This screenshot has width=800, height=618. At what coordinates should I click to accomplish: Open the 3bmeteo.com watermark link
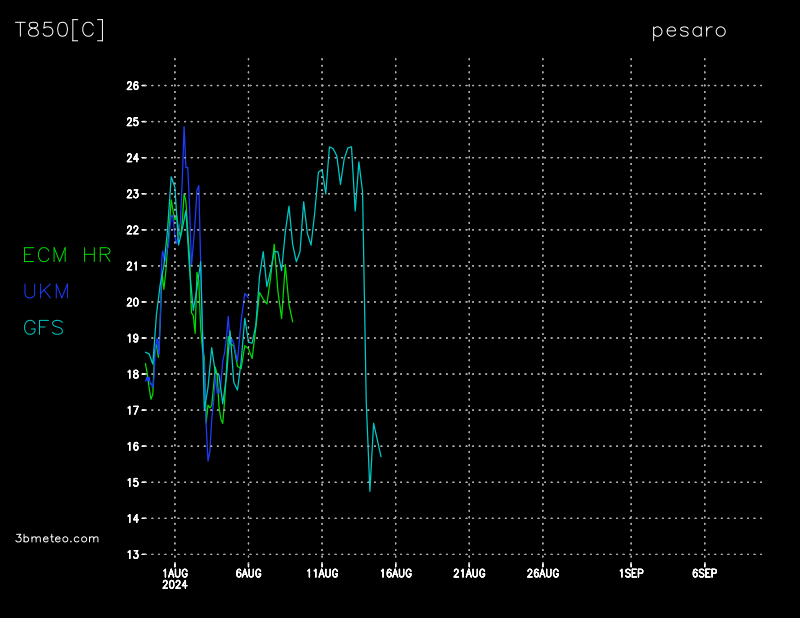tap(58, 538)
